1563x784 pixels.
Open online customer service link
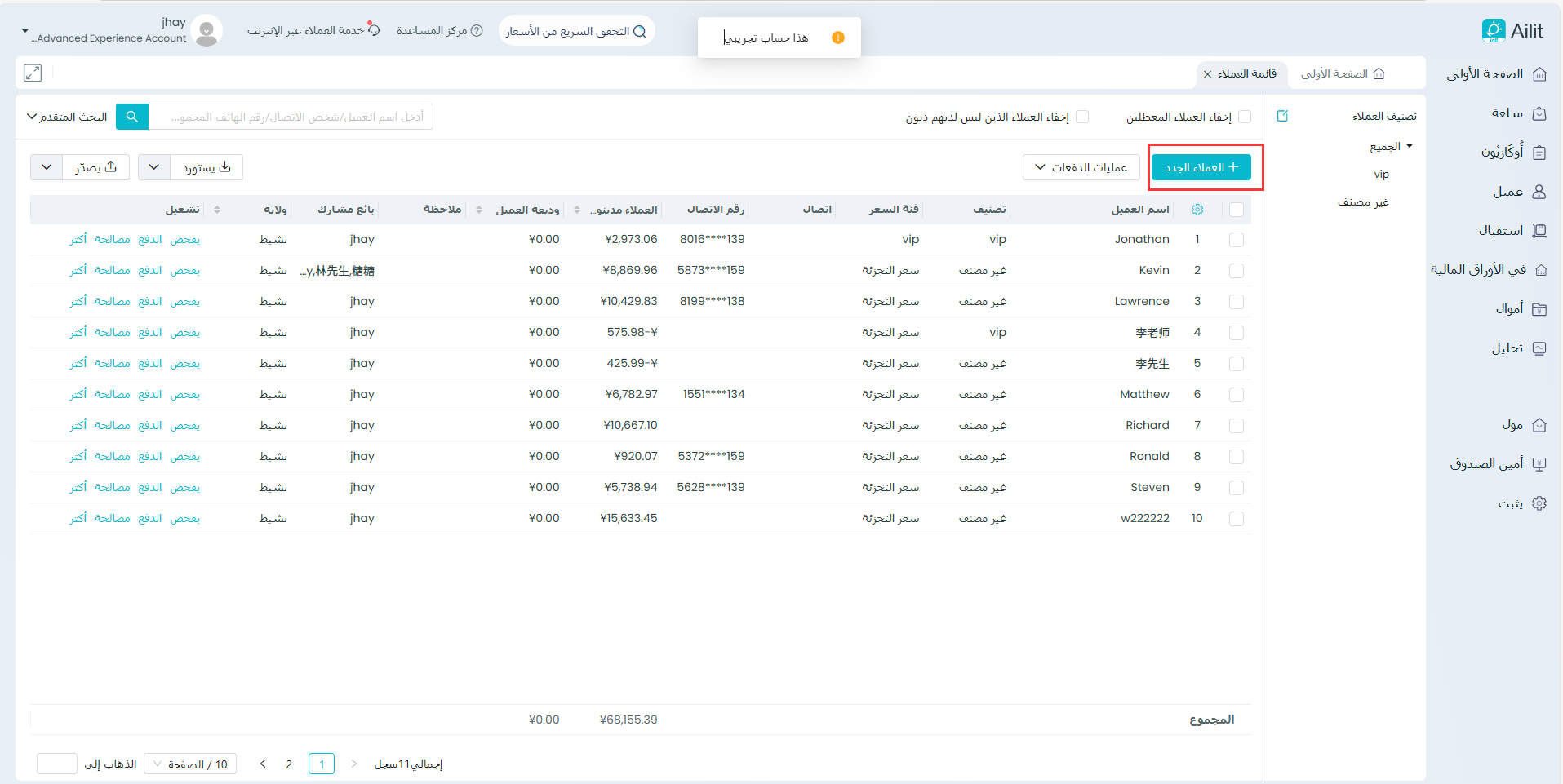(313, 31)
